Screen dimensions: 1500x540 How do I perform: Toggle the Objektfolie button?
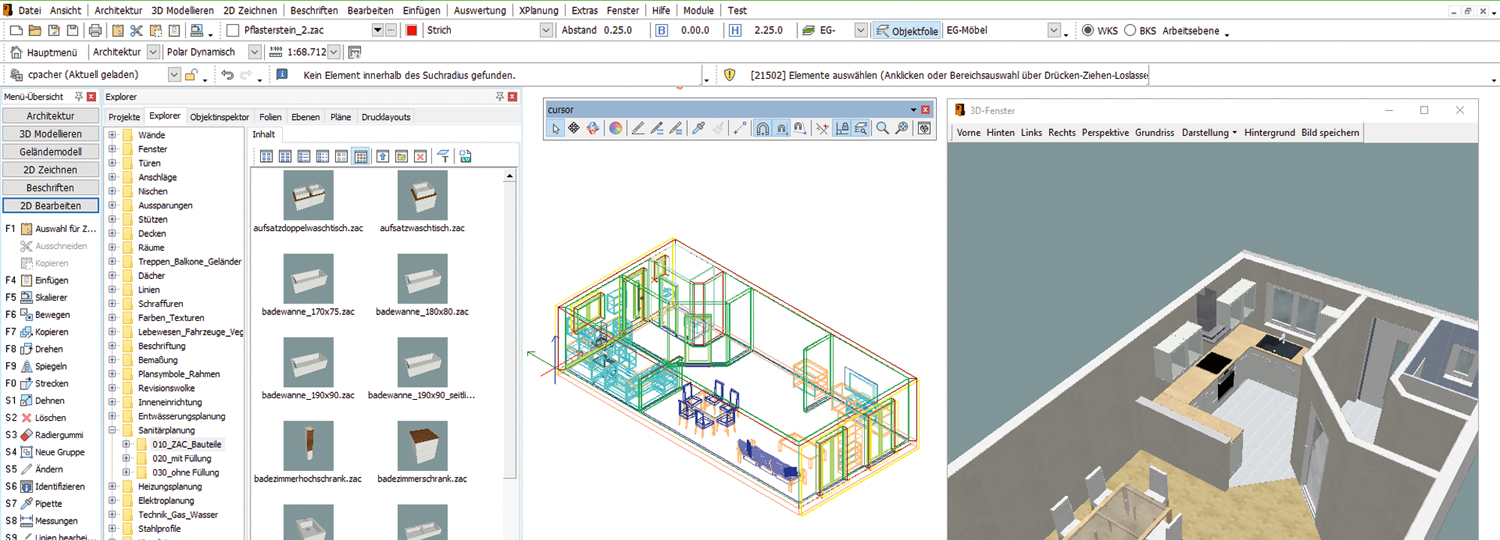(906, 31)
